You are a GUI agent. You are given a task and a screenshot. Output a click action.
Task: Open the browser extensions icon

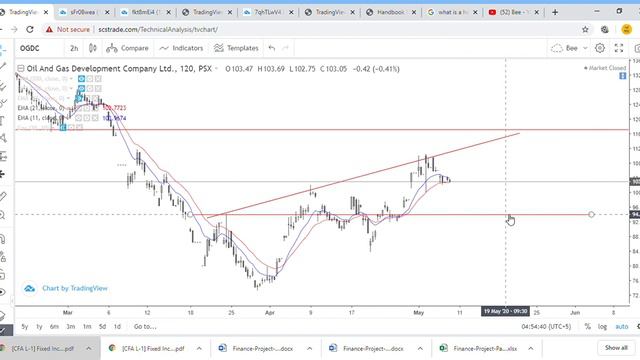(604, 29)
